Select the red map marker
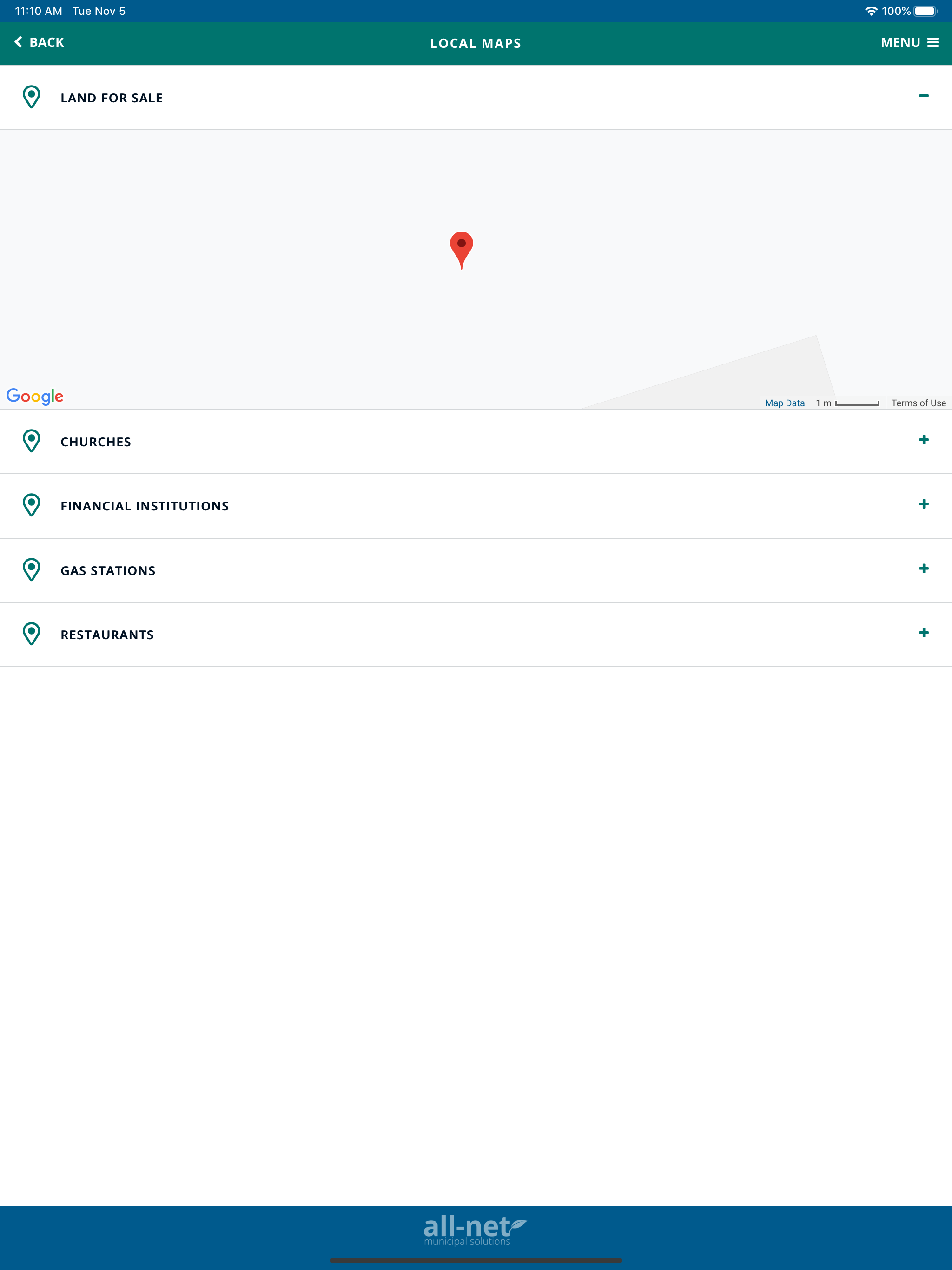952x1270 pixels. coord(461,250)
